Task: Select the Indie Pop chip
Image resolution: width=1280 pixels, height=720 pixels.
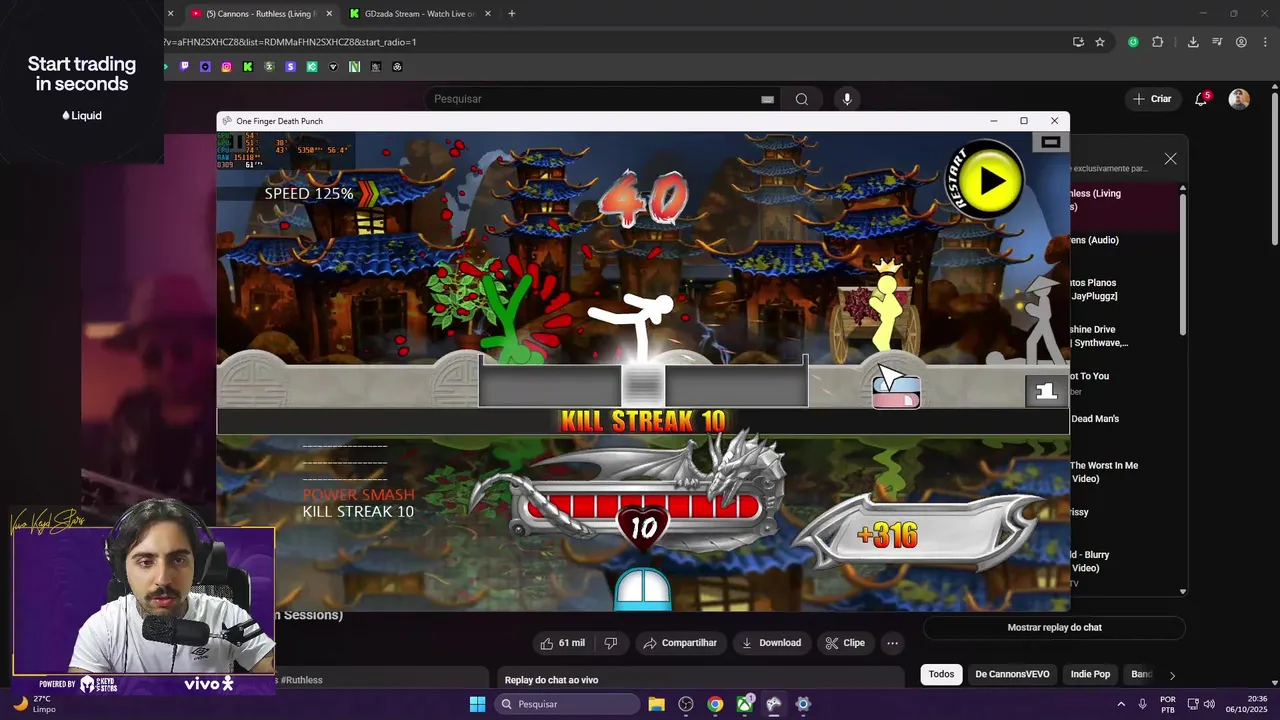Action: click(x=1090, y=674)
